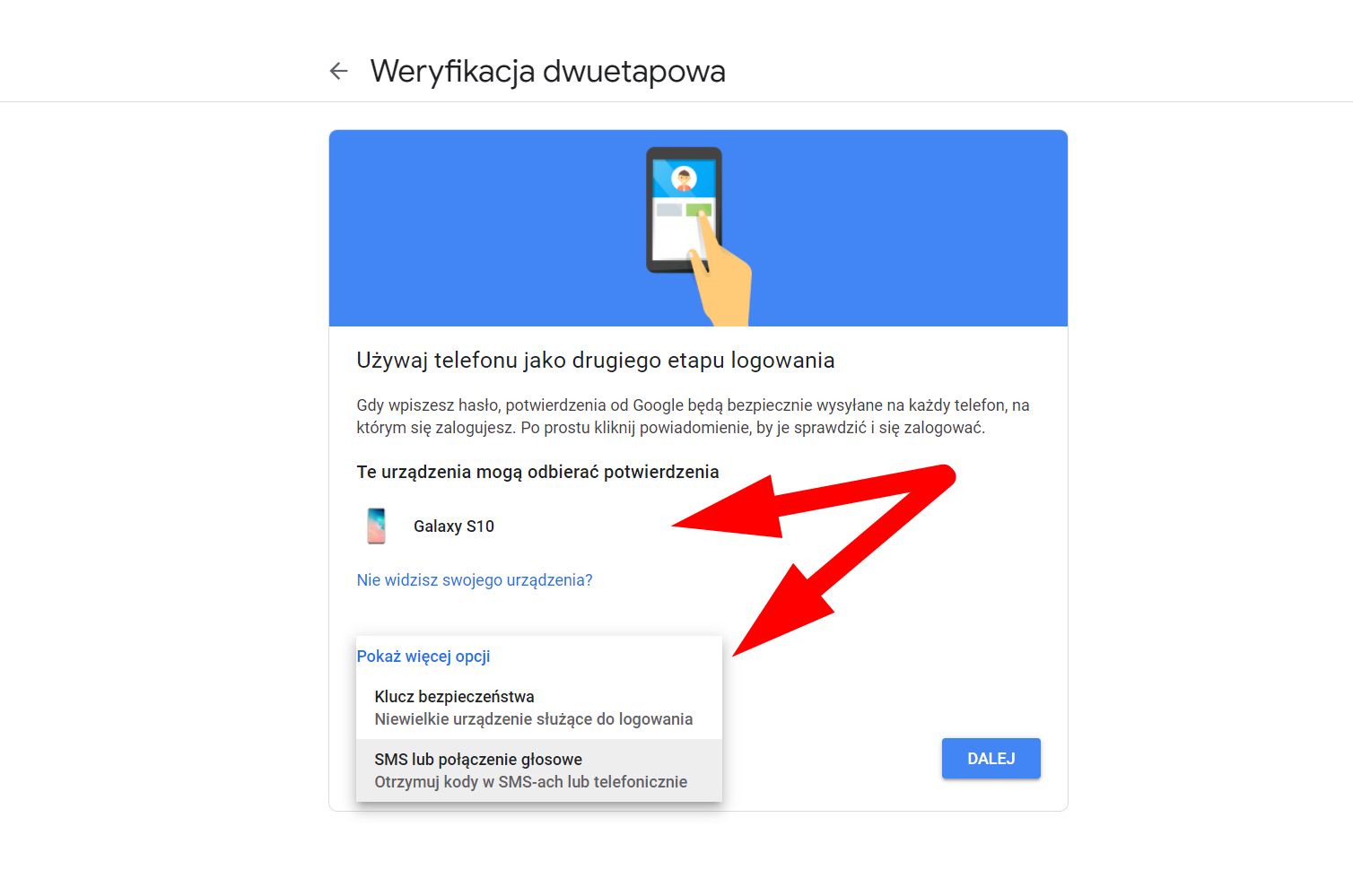This screenshot has height=896, width=1353.
Task: Click the DALEJ button
Action: [991, 759]
